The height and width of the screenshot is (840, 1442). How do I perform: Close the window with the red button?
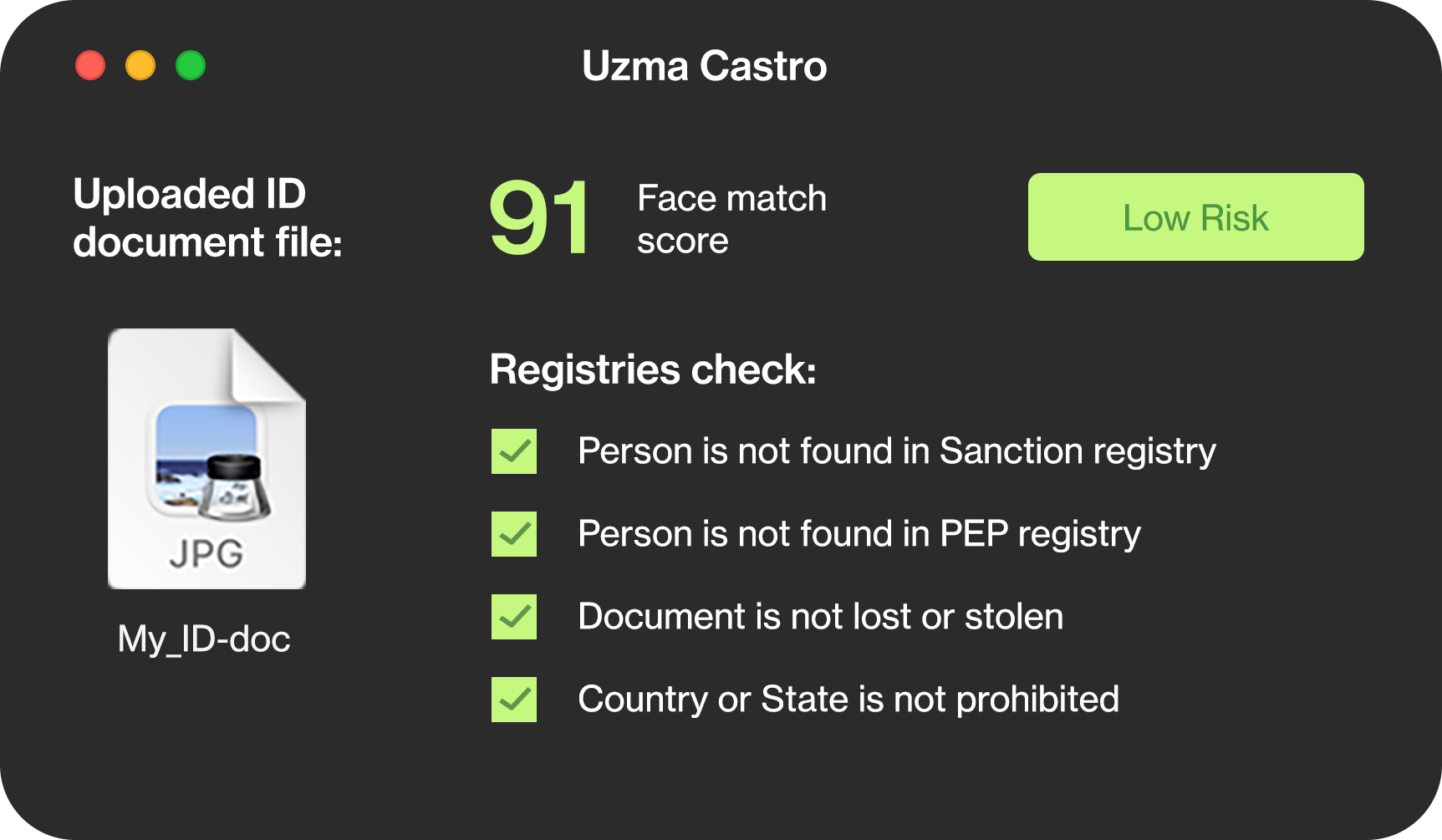[x=90, y=65]
